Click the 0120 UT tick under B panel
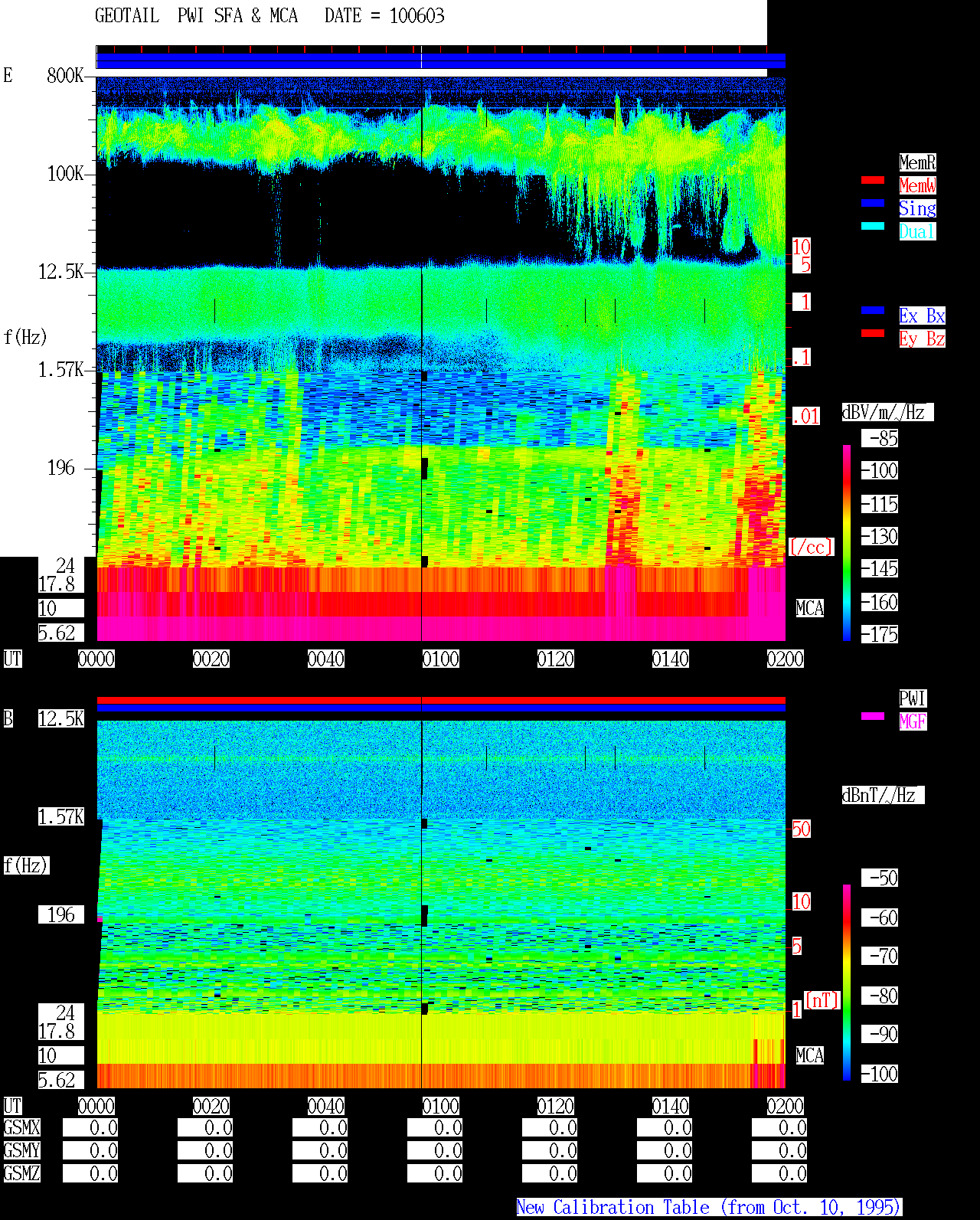The height and width of the screenshot is (1220, 980). (x=556, y=1106)
